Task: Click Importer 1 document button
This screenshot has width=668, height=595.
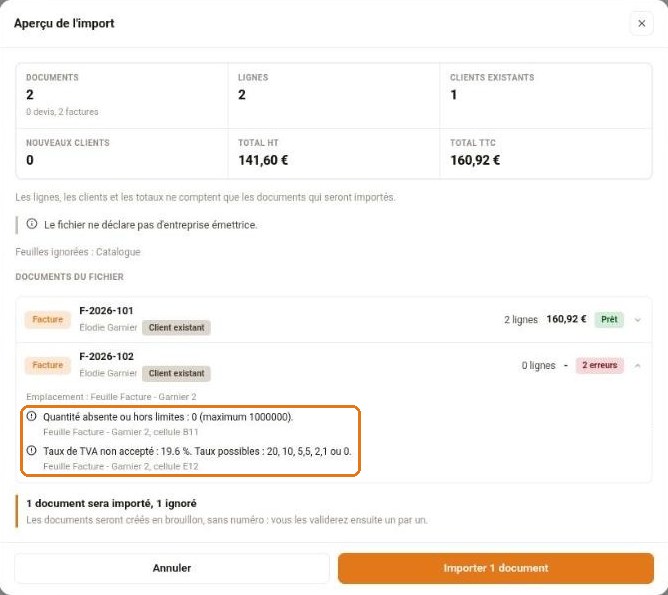Action: (x=495, y=568)
